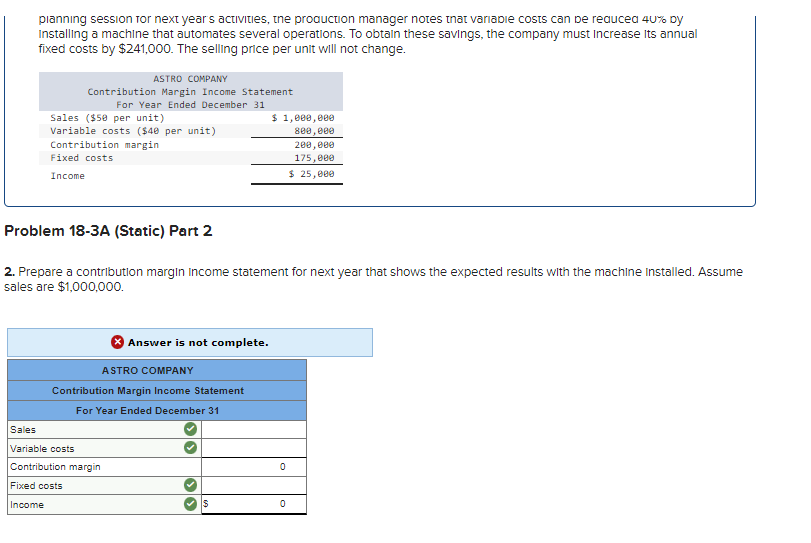811x543 pixels.
Task: Click the Contribution margin value cell showing 0
Action: 254,466
